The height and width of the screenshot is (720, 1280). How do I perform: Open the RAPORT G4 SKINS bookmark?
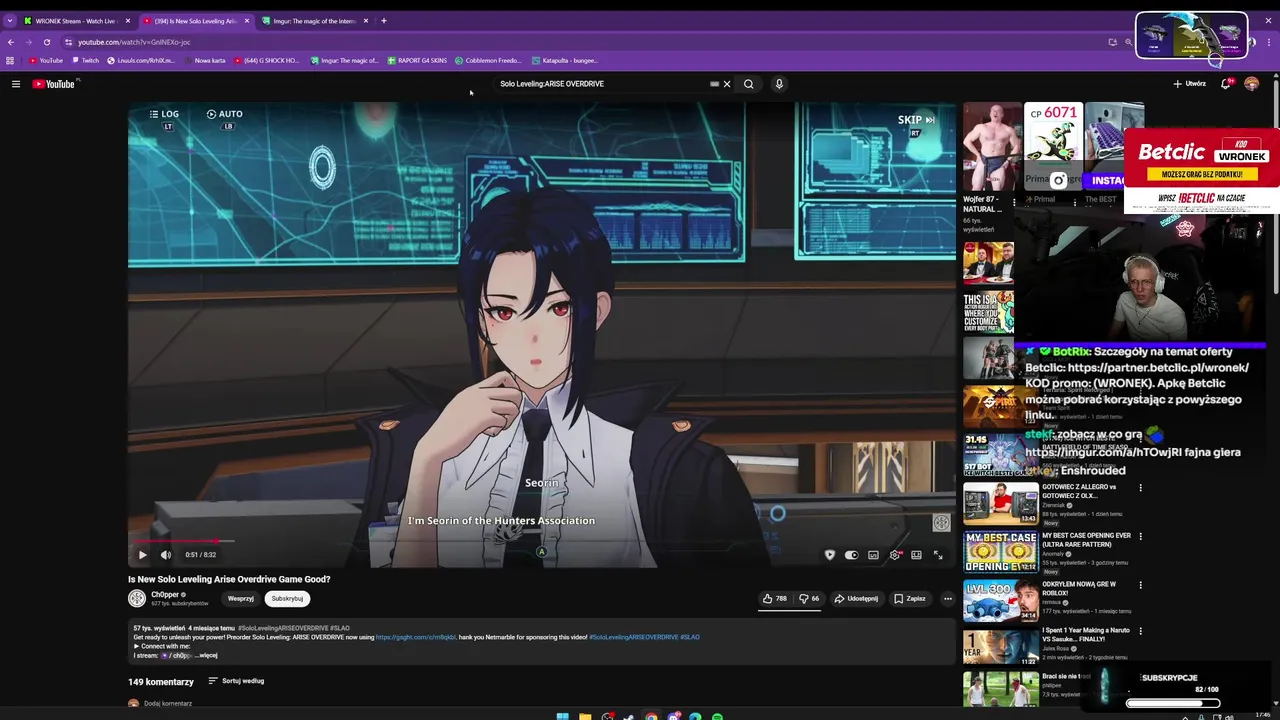[416, 60]
